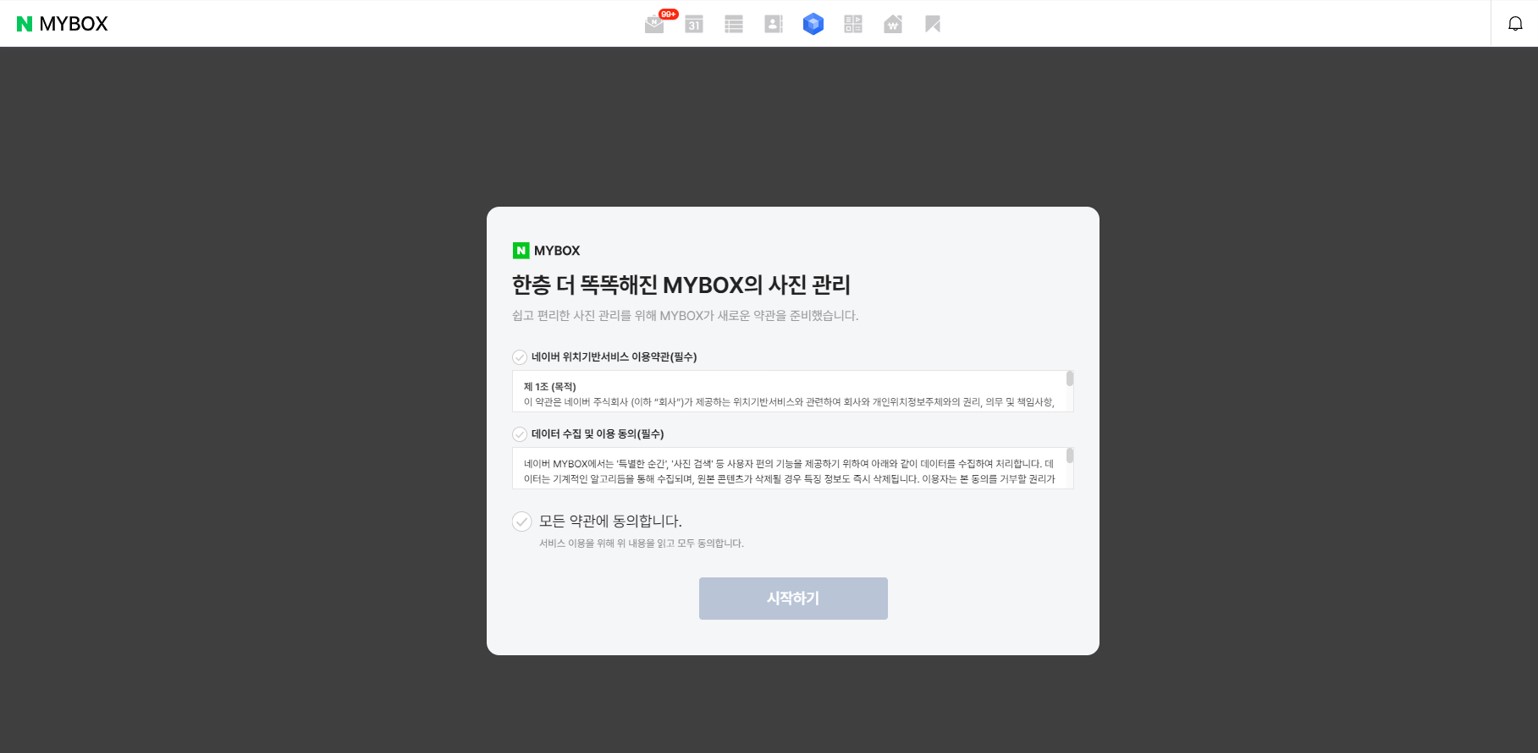Click subtitle 쉽고 편리한 사진 관리를 위해
Viewport: 1538px width, 753px height.
(x=685, y=316)
